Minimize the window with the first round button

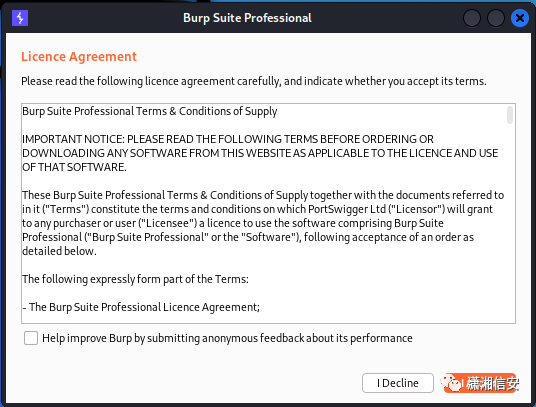472,18
